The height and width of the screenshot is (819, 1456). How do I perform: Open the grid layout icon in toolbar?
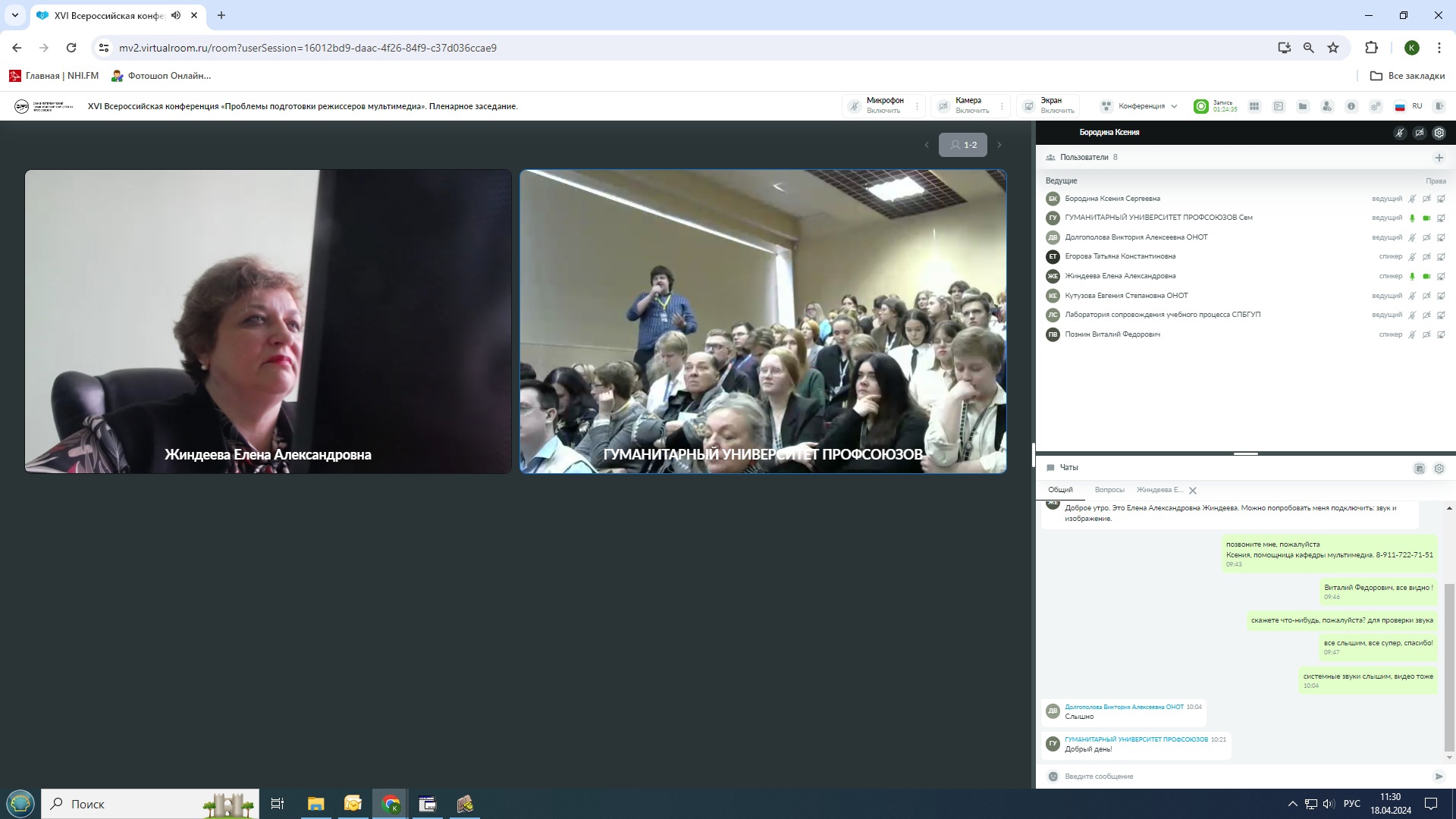tap(1254, 106)
